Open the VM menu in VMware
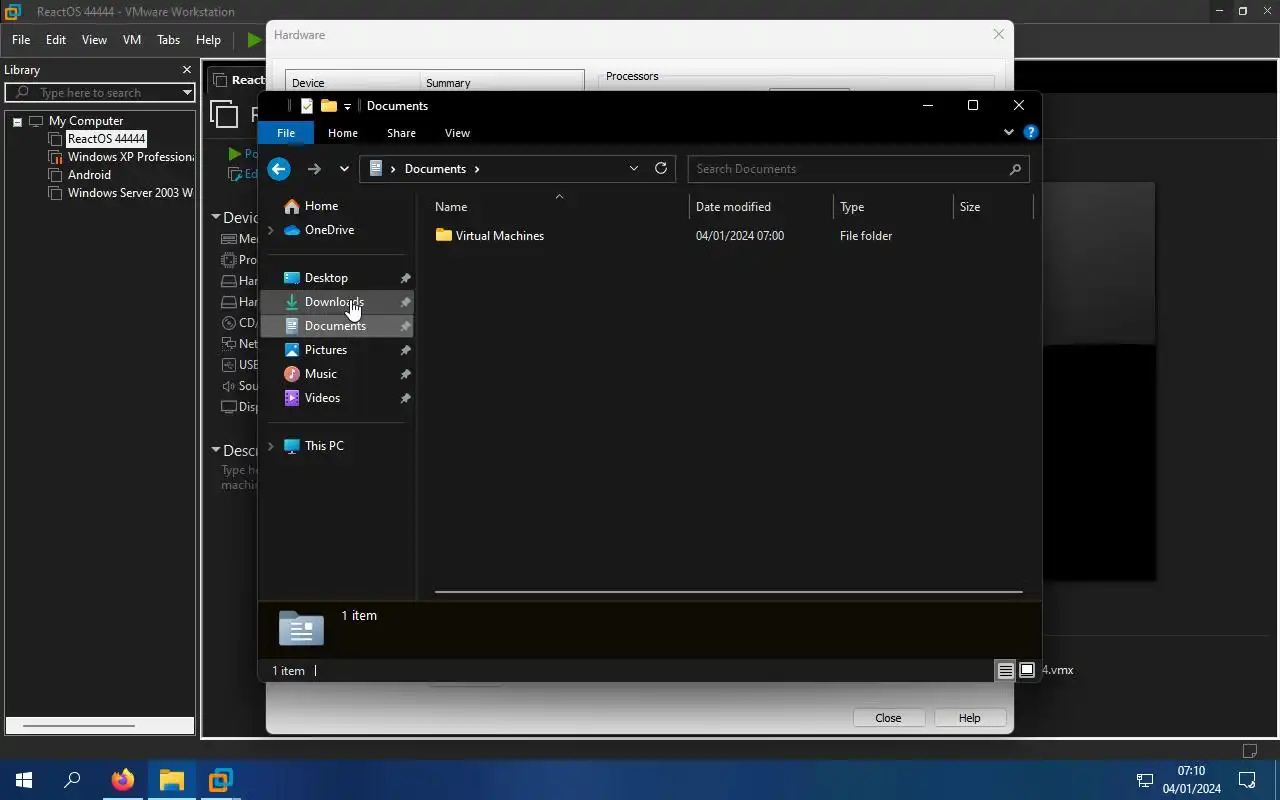1280x800 pixels. [131, 40]
